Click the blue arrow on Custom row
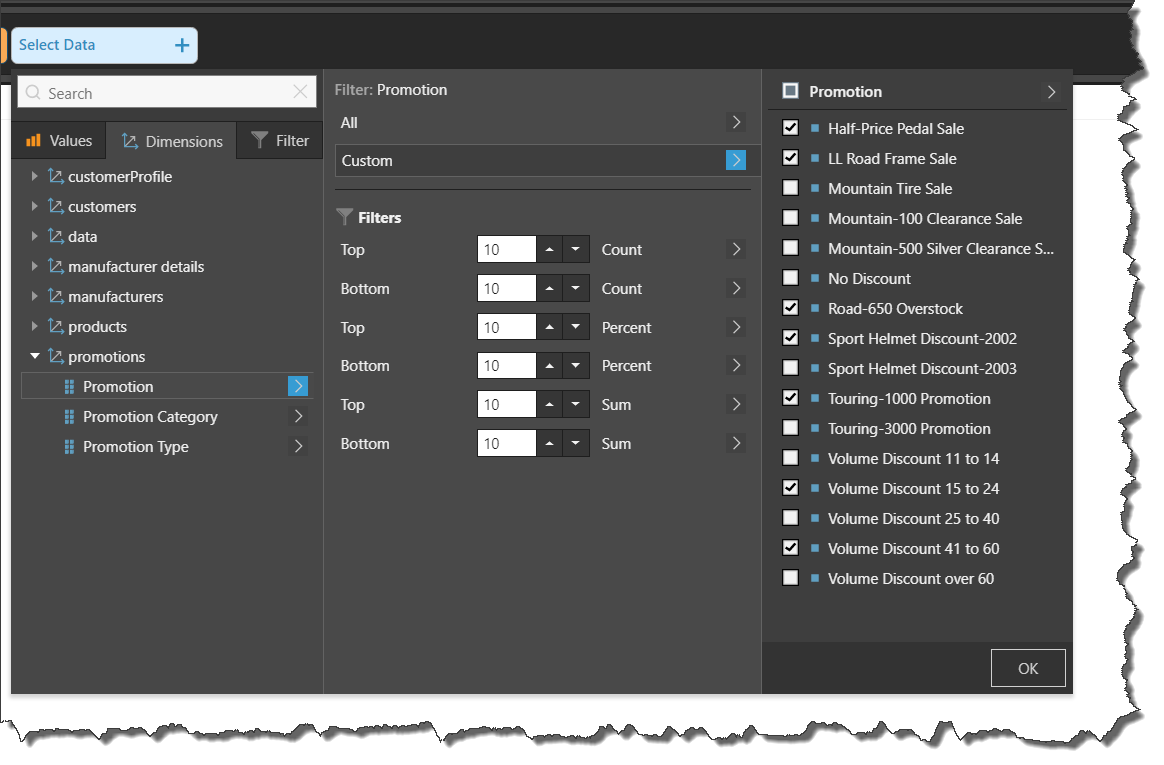The image size is (1164, 765). tap(736, 160)
